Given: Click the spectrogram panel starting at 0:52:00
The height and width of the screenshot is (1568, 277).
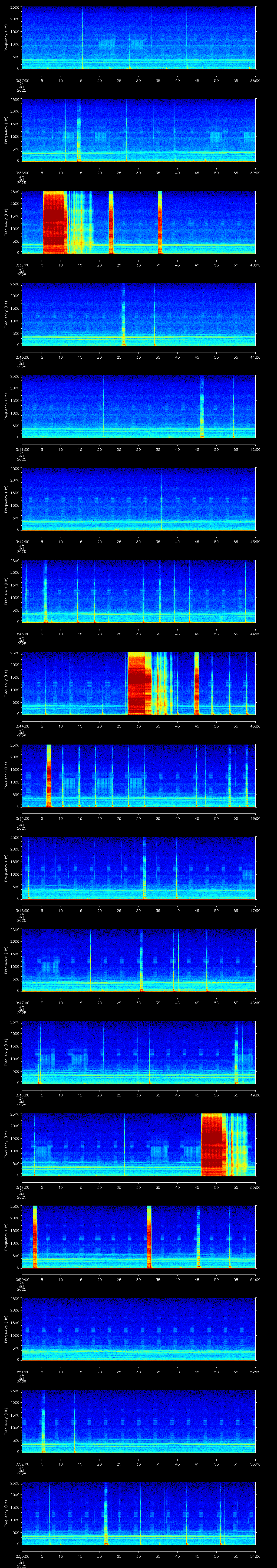Looking at the screenshot, I should pos(139,1421).
